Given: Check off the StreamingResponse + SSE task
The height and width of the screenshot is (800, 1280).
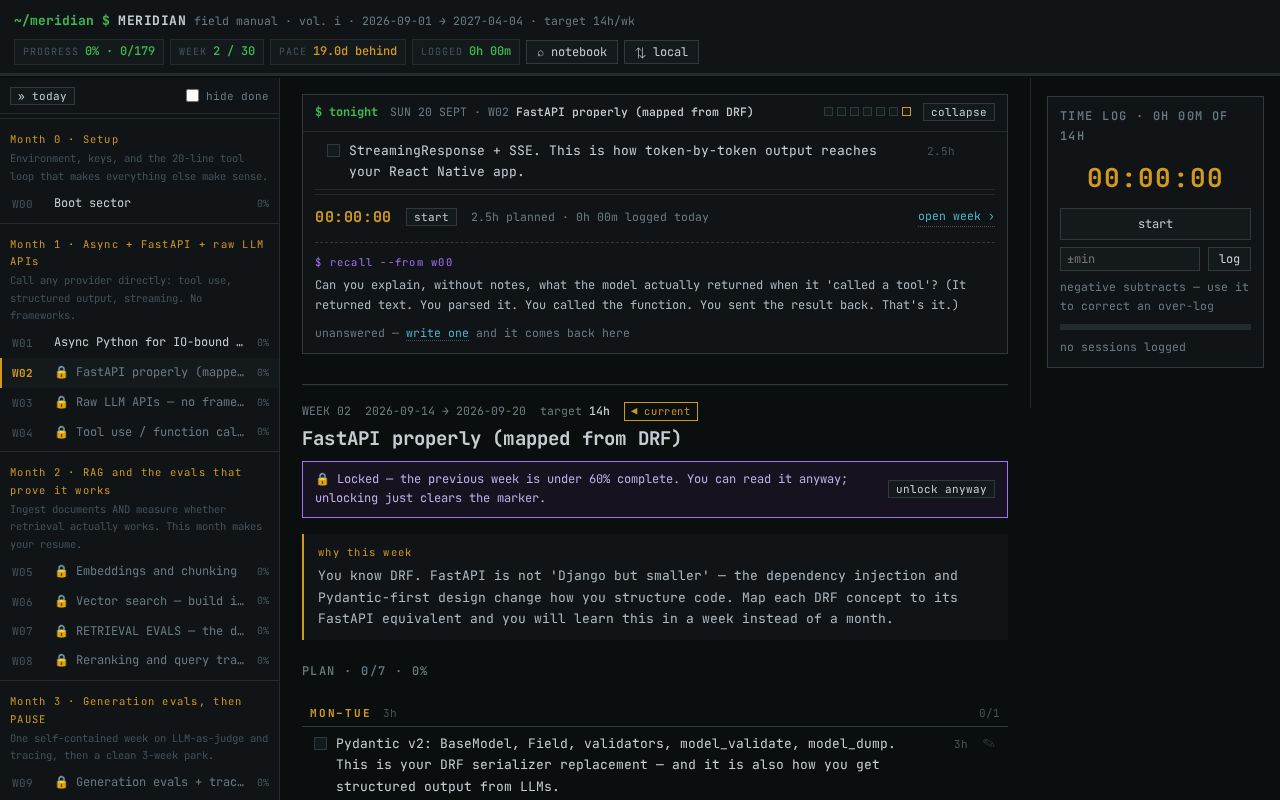Looking at the screenshot, I should pos(333,151).
